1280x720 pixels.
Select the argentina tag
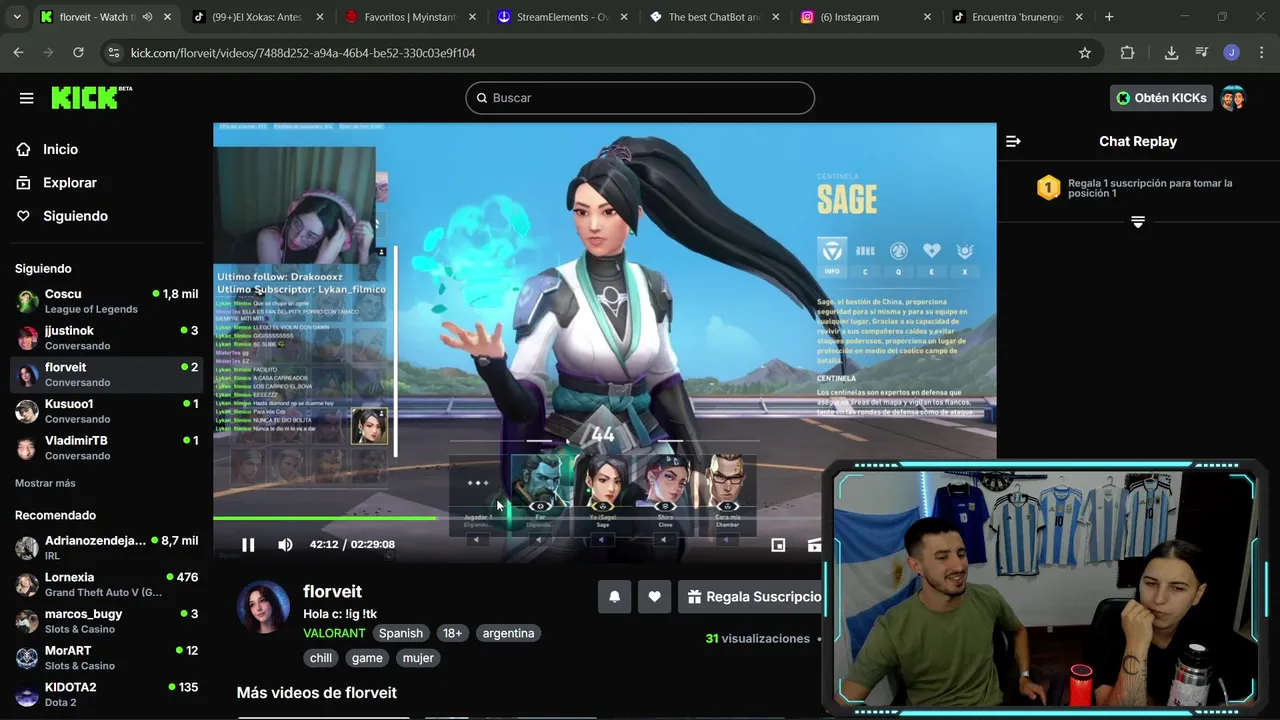[x=508, y=633]
